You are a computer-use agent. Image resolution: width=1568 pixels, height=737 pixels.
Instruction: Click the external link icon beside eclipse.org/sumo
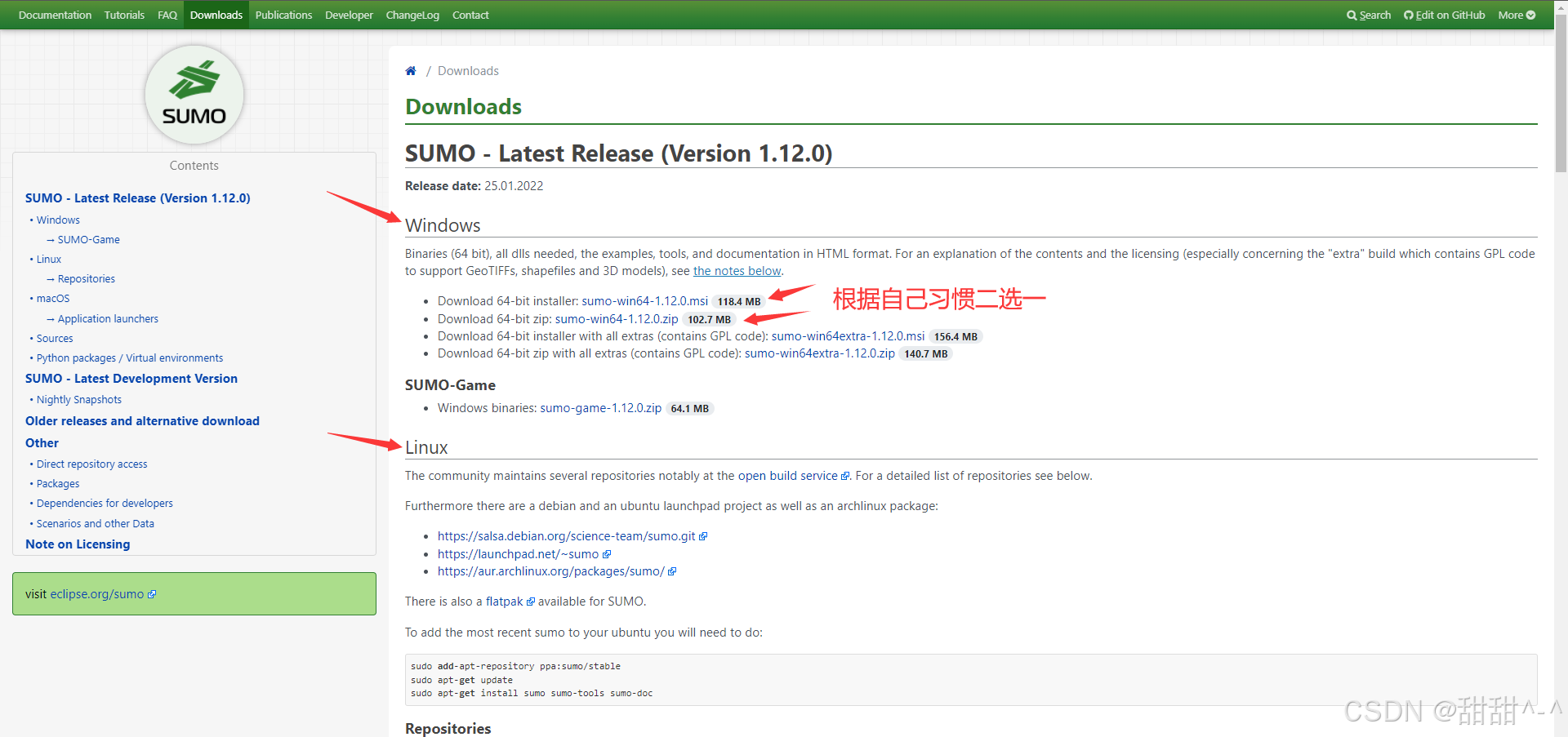coord(152,593)
